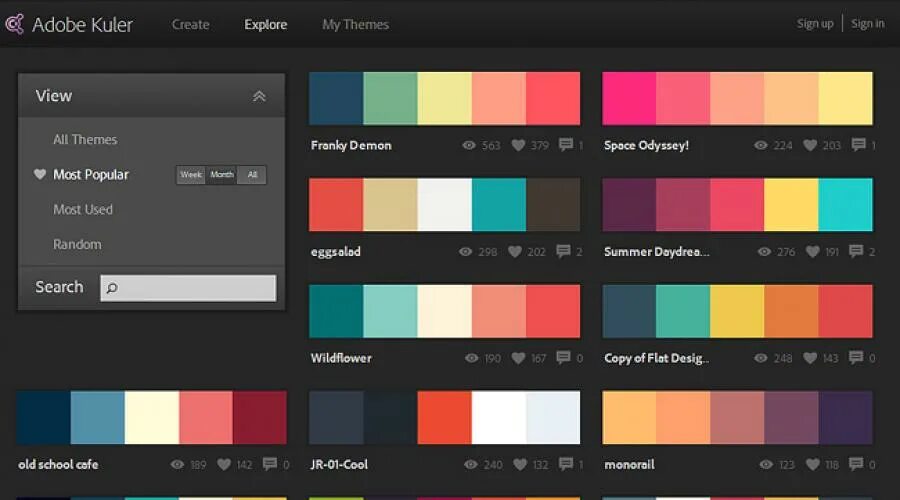Click the heart icon for old school cafe
900x500 pixels.
click(x=224, y=464)
